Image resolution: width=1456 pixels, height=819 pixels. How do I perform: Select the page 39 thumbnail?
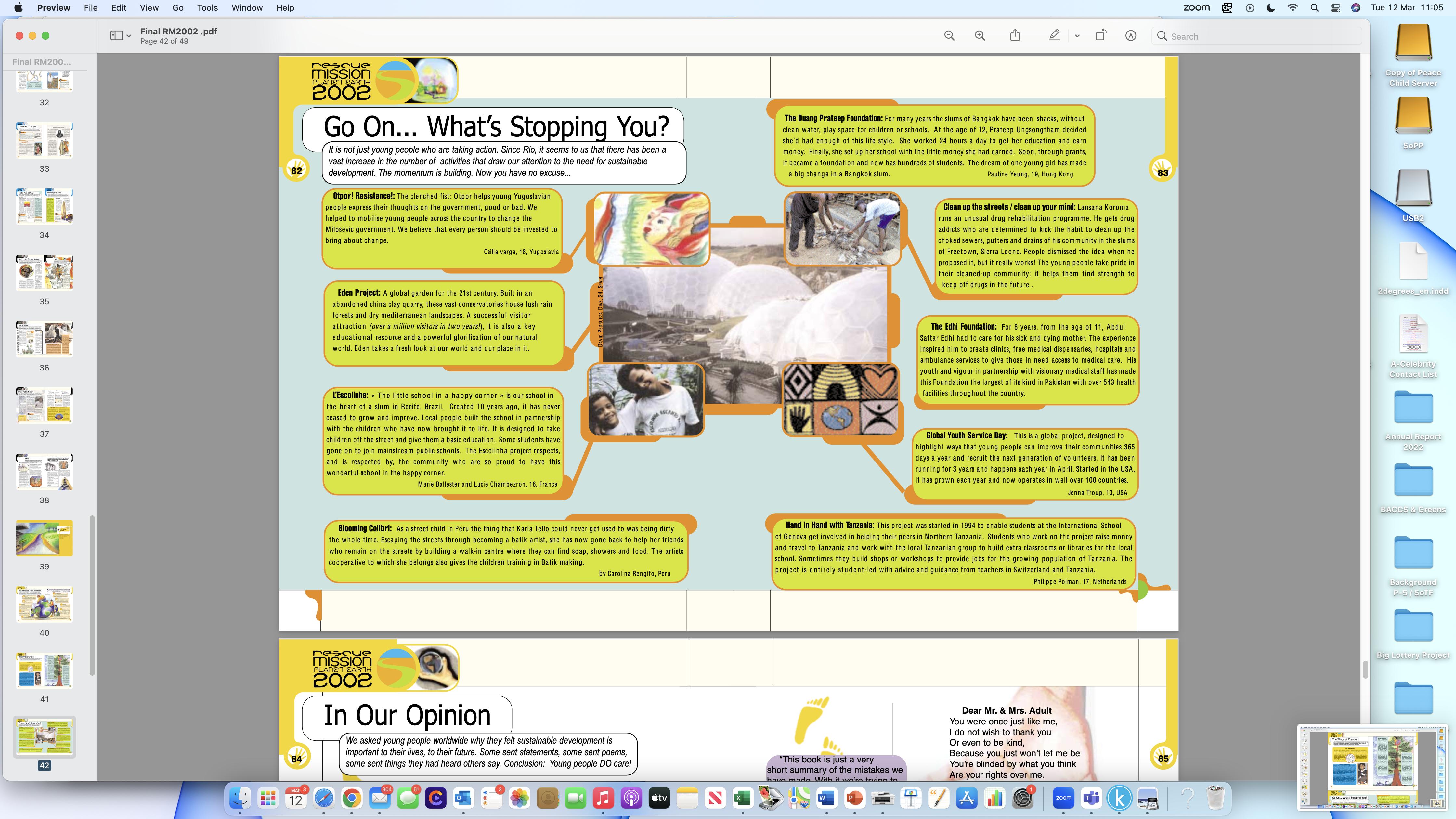coord(44,538)
